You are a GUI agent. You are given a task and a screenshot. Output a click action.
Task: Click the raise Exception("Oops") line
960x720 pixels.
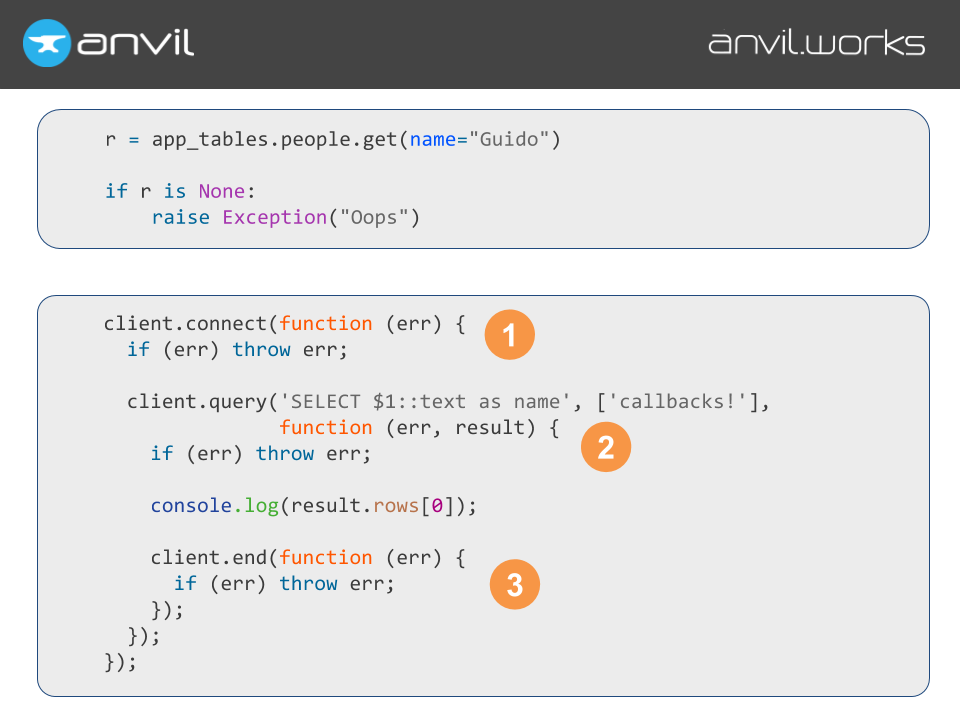coord(285,217)
